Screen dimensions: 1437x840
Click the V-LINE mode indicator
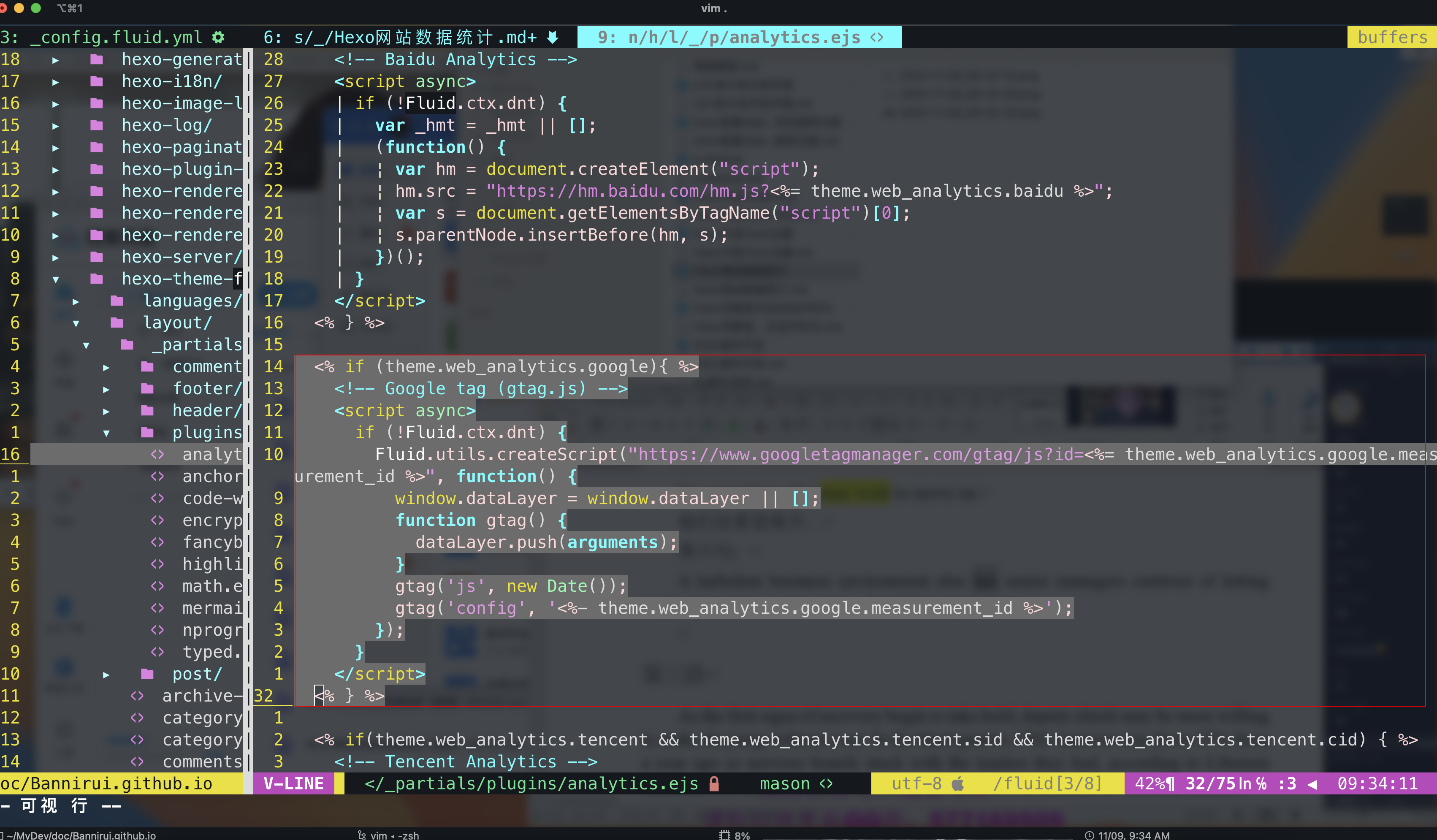coord(294,783)
